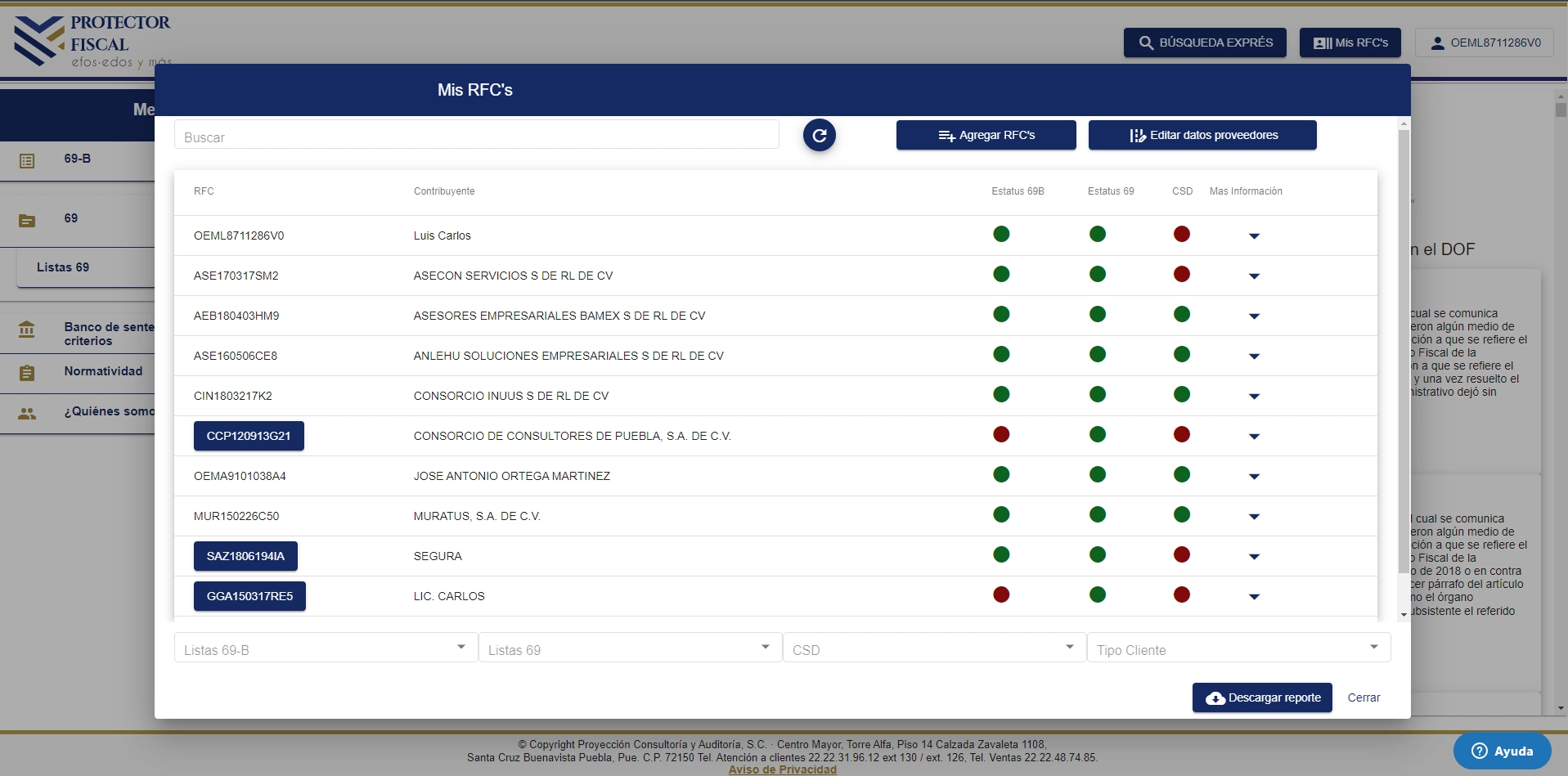Viewport: 1568px width, 776px height.
Task: Open the Tipo Cliente filter dropdown
Action: 1238,648
